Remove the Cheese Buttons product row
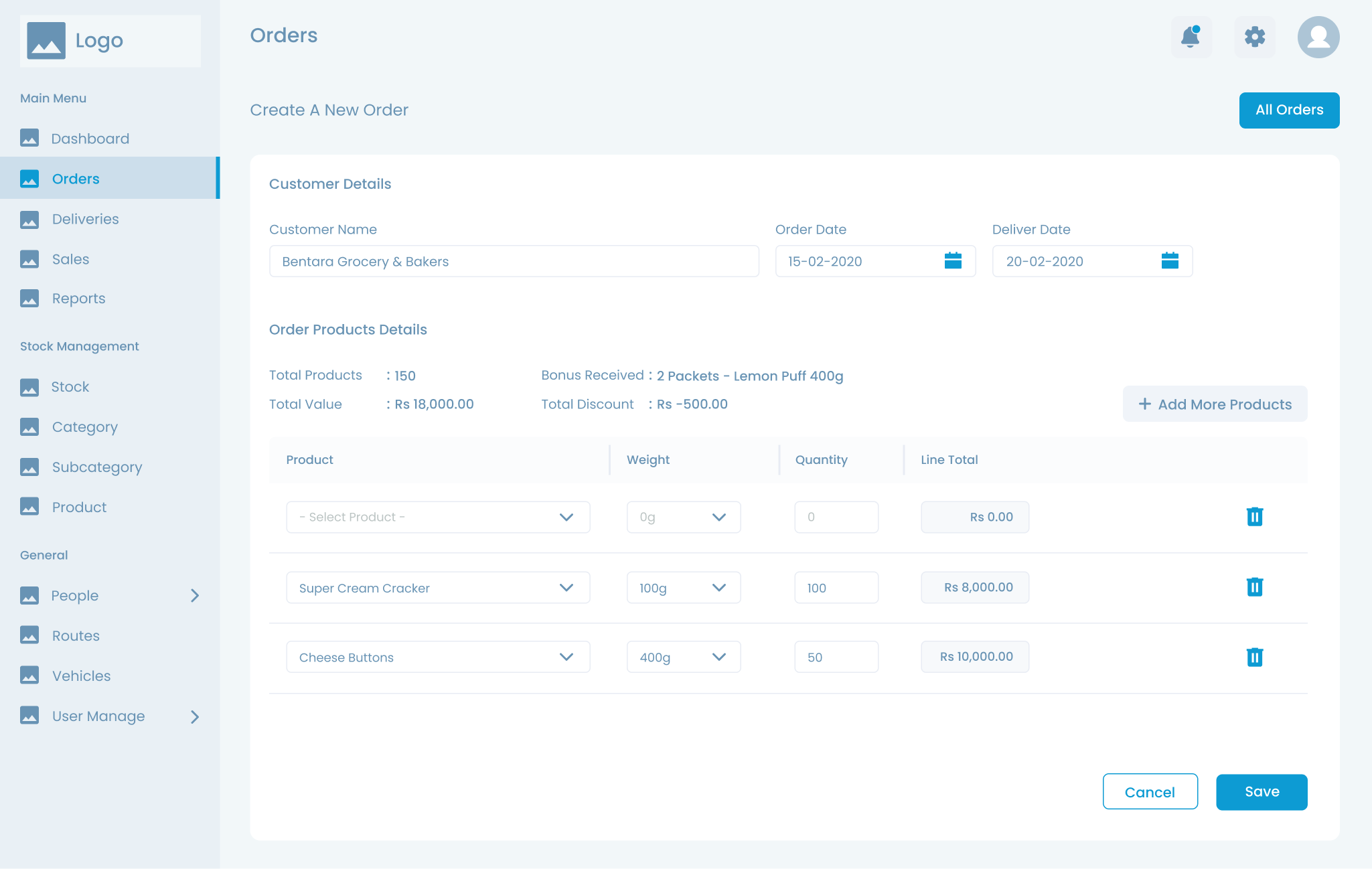The height and width of the screenshot is (869, 1372). (1255, 657)
